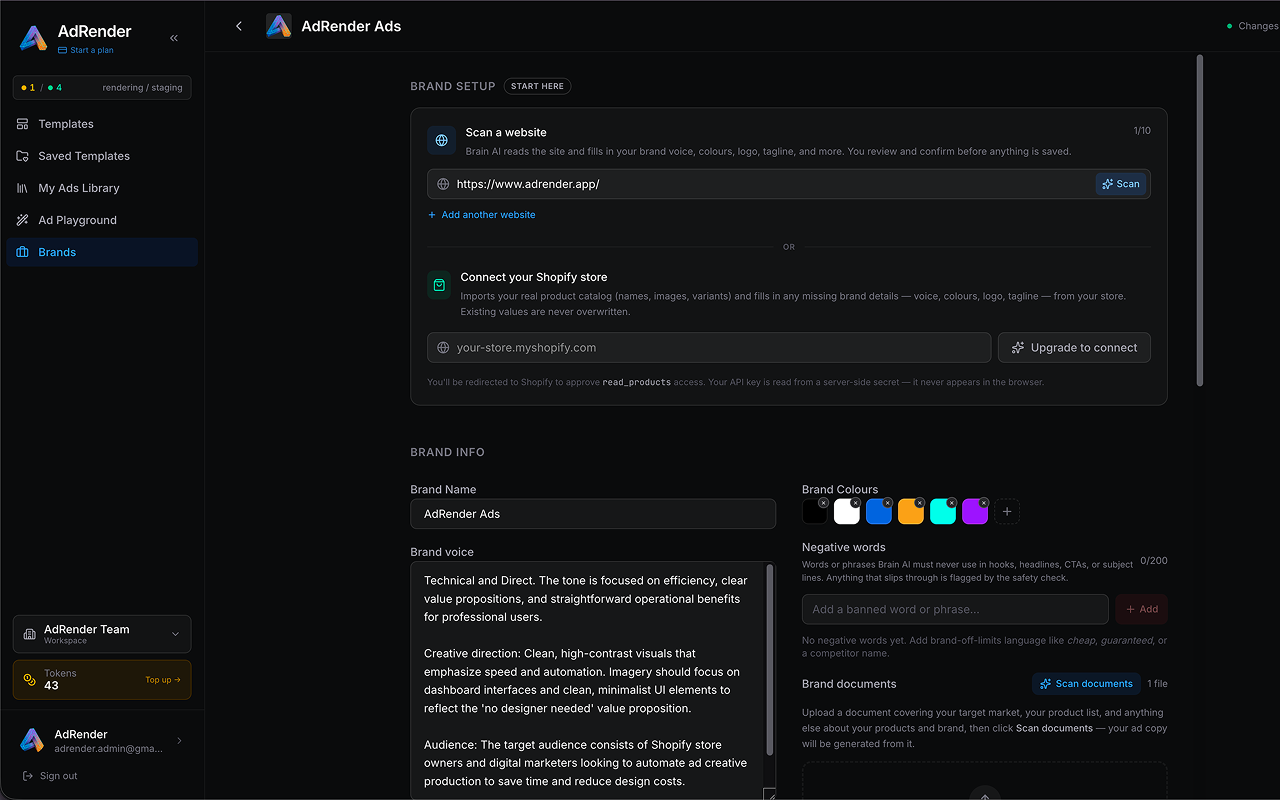Open the Ad Playground
Screen dimensions: 1280x800
(x=102, y=220)
